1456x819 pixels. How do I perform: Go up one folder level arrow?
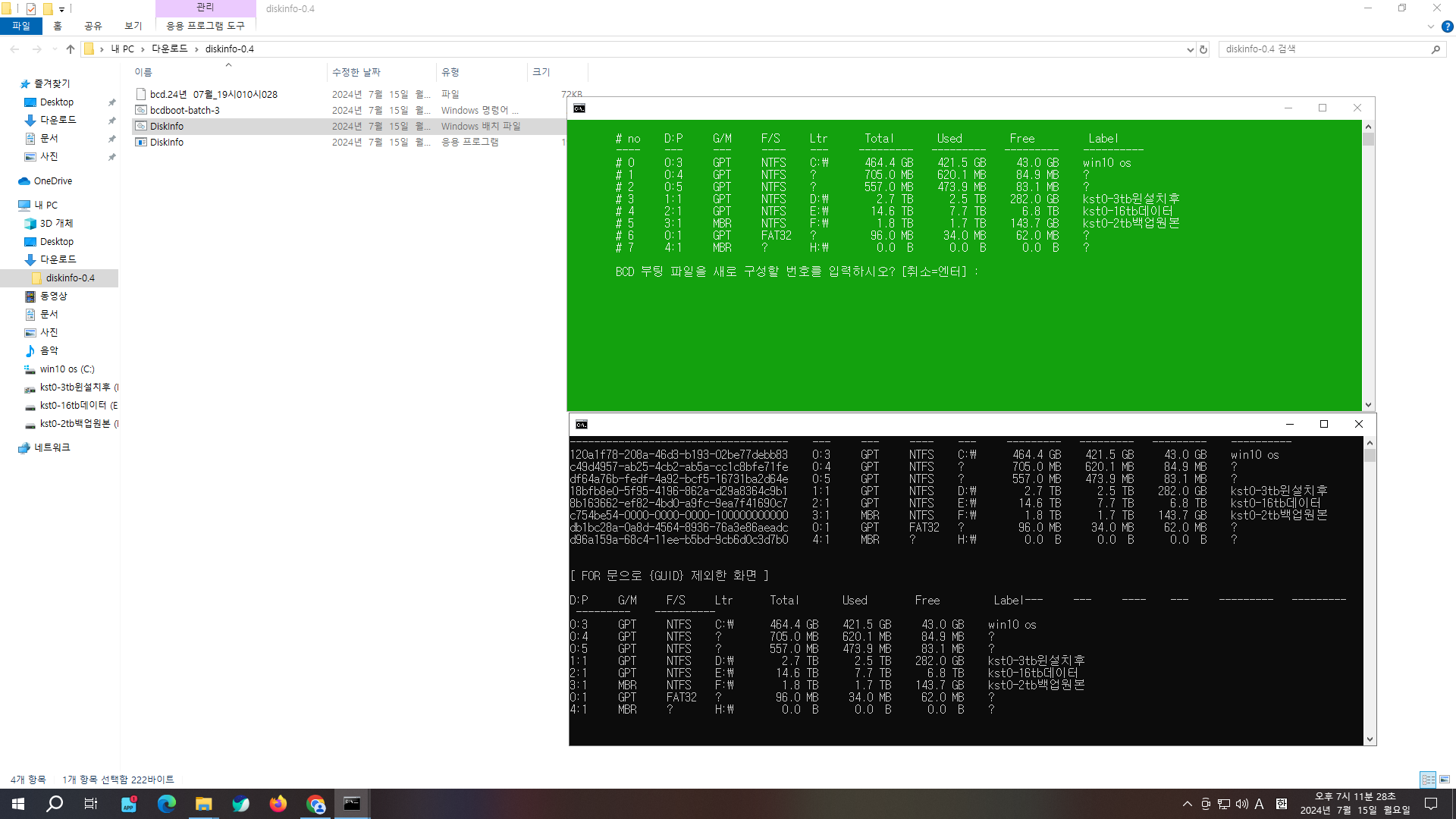pyautogui.click(x=71, y=49)
